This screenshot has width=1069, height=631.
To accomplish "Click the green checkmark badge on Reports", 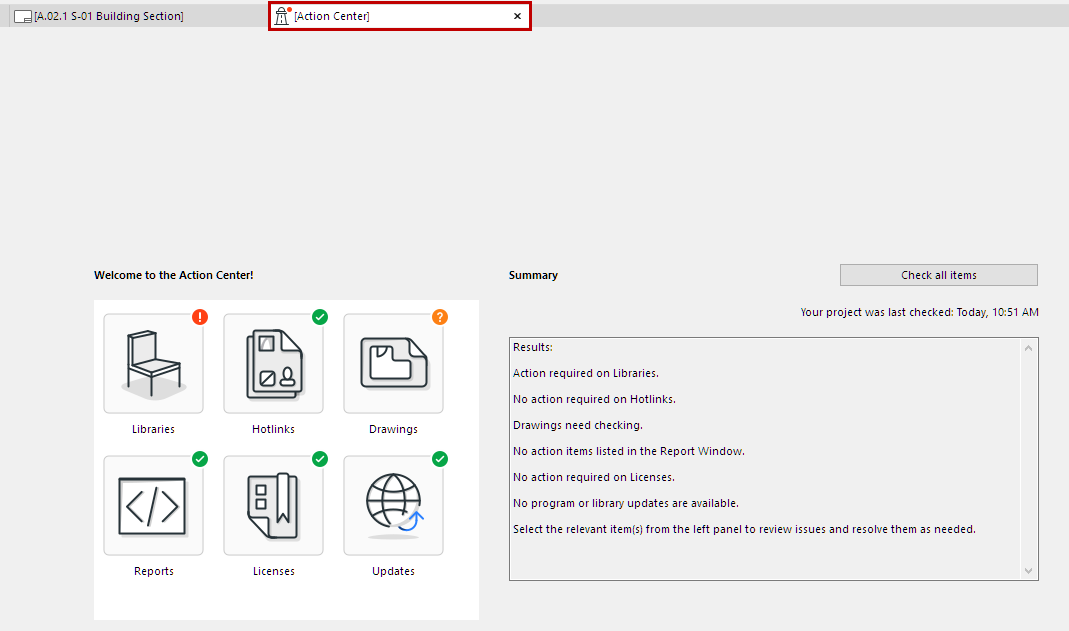I will click(200, 459).
